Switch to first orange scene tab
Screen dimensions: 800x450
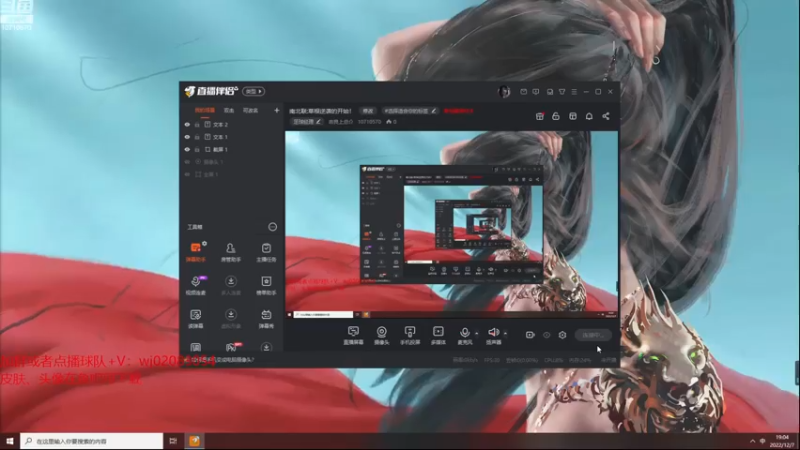(205, 110)
